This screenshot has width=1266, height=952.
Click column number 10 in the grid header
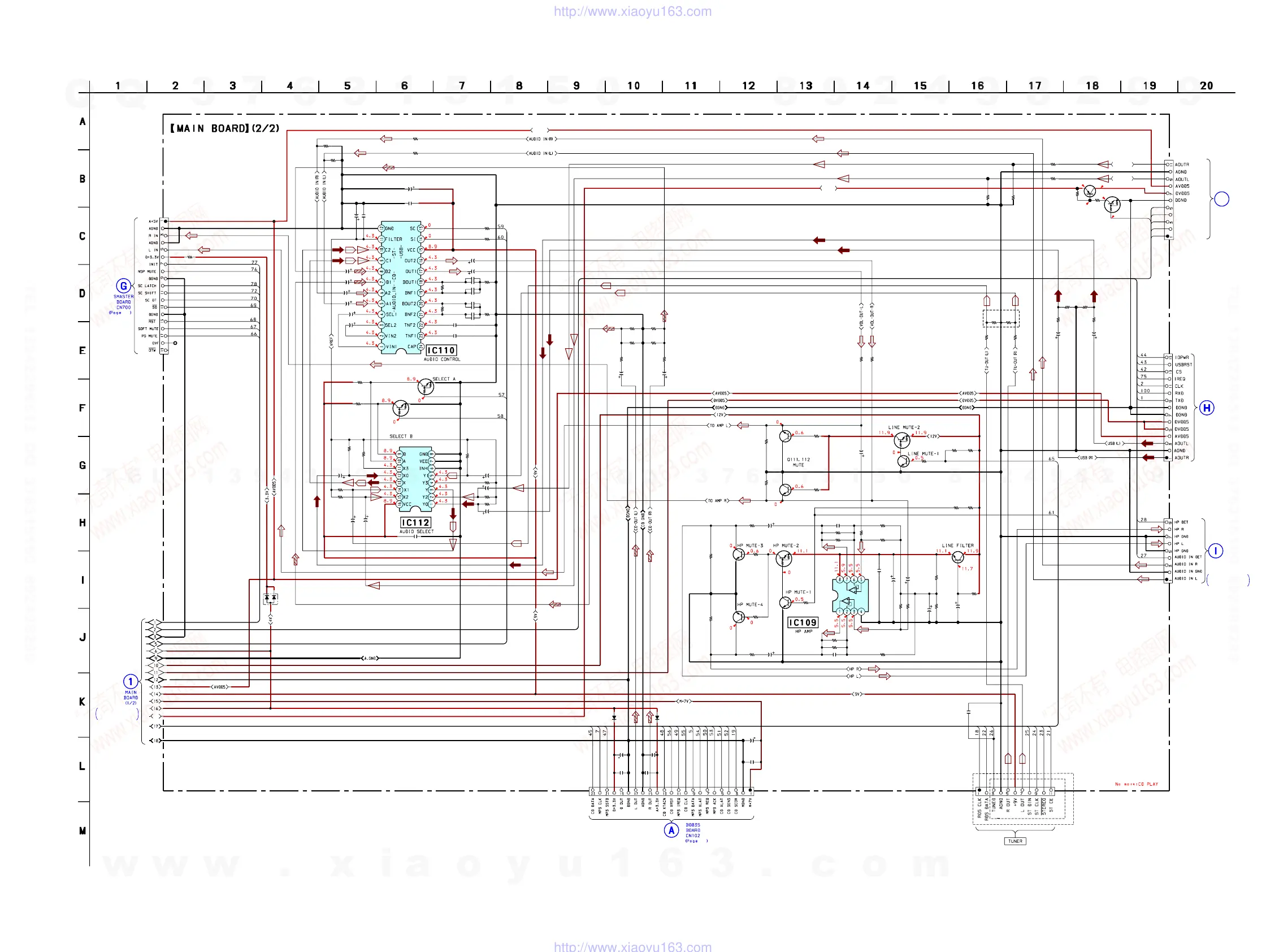pos(634,86)
